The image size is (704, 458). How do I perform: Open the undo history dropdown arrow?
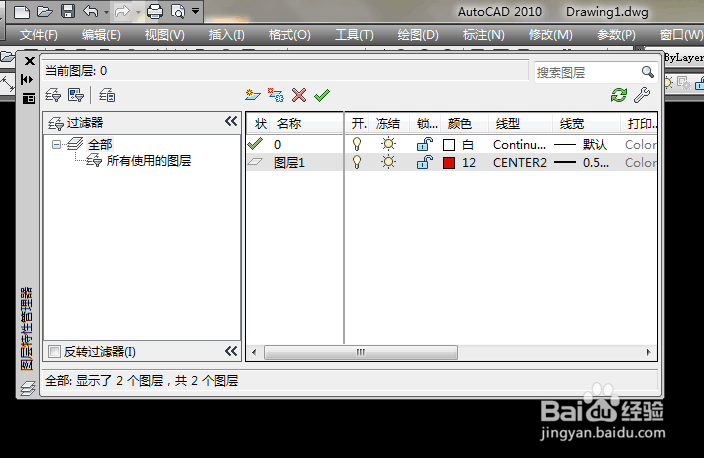coord(106,12)
